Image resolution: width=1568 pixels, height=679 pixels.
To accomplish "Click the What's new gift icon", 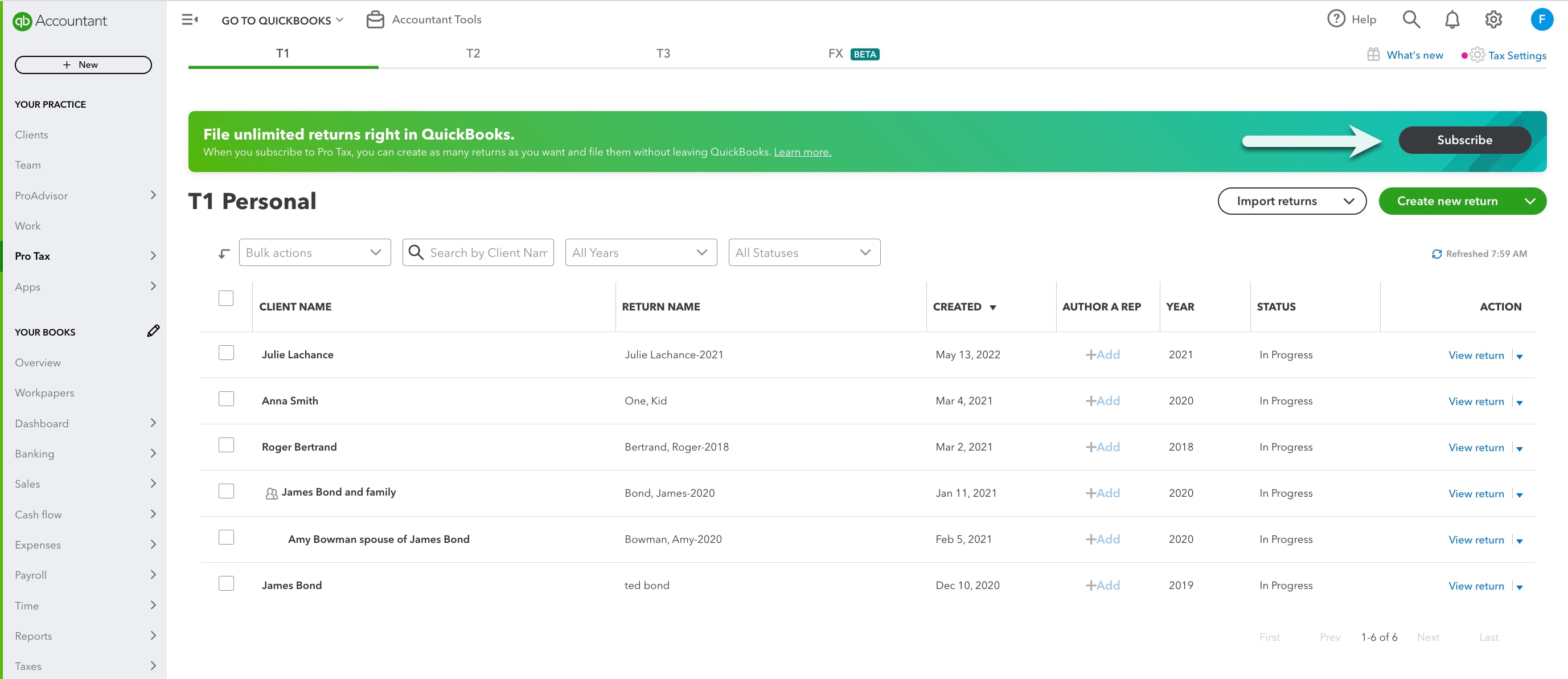I will (1373, 54).
